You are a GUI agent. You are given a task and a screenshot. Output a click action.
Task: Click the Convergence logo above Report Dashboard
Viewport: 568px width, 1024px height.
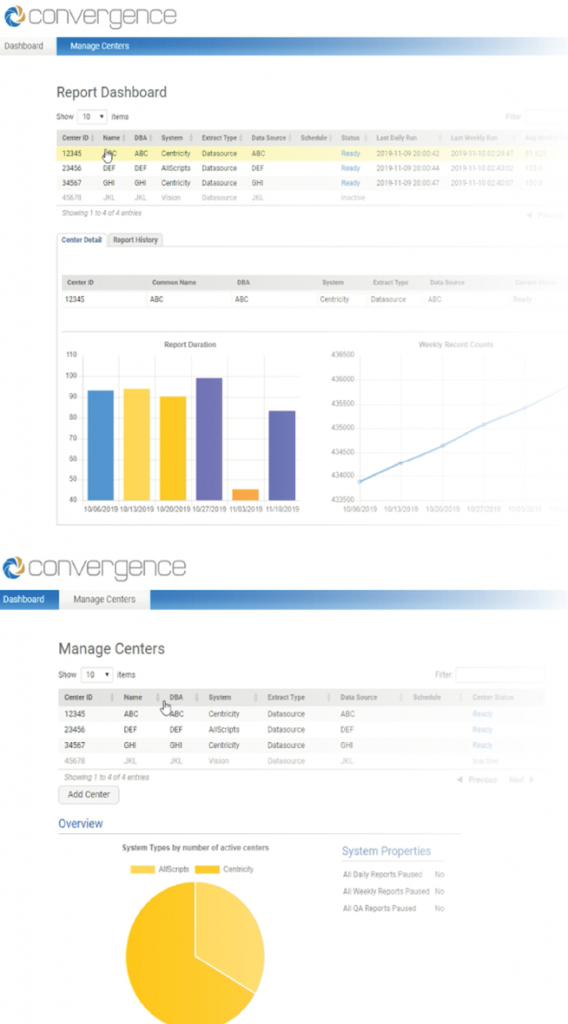[x=89, y=16]
